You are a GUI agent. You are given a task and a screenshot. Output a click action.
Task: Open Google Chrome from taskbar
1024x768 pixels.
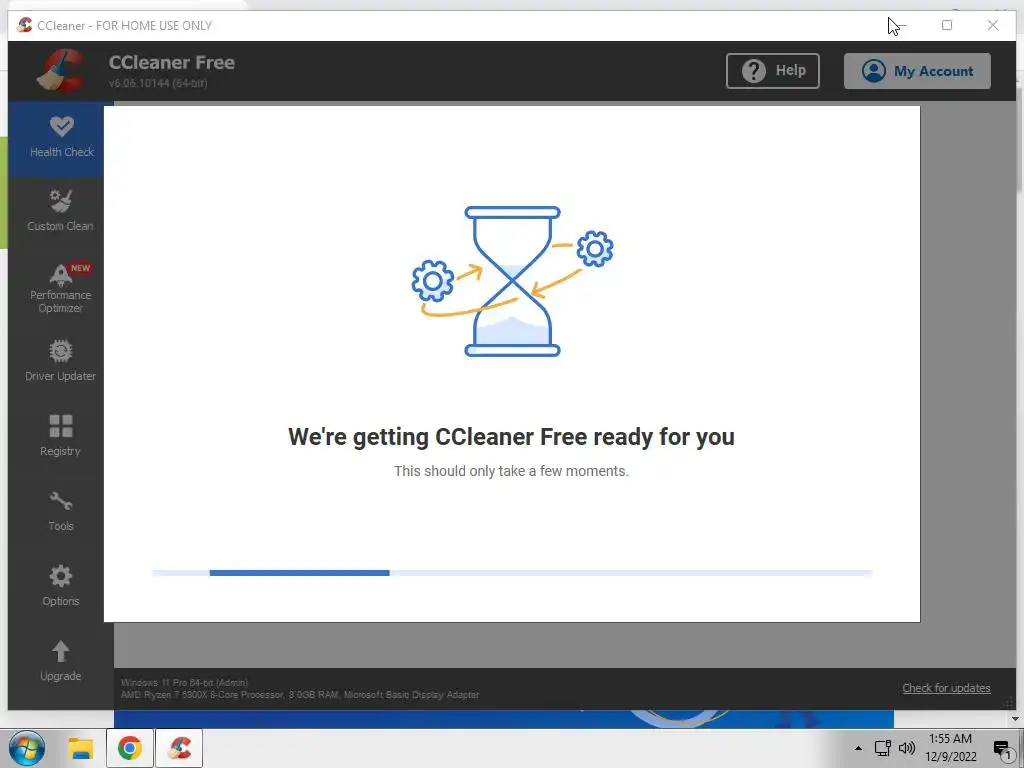pyautogui.click(x=129, y=748)
